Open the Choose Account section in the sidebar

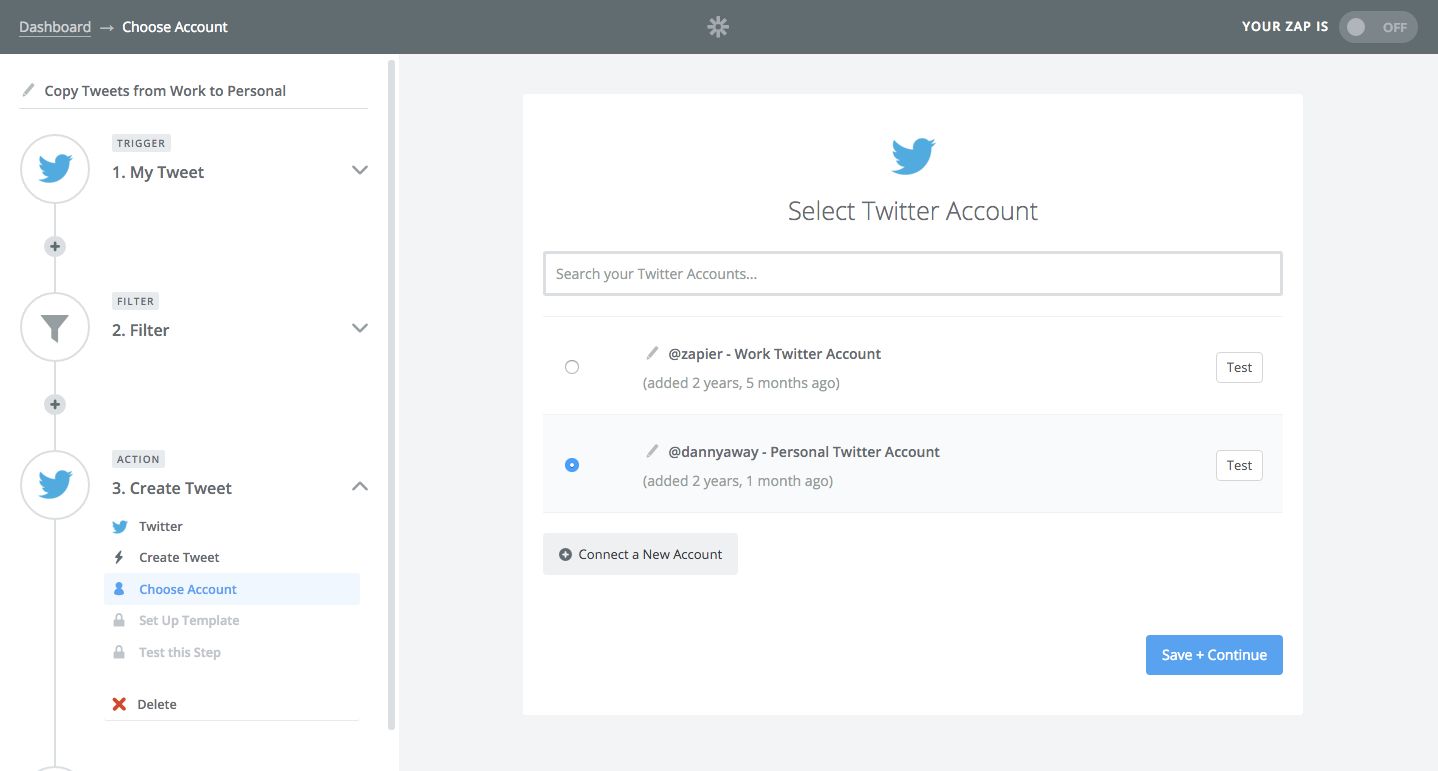188,589
